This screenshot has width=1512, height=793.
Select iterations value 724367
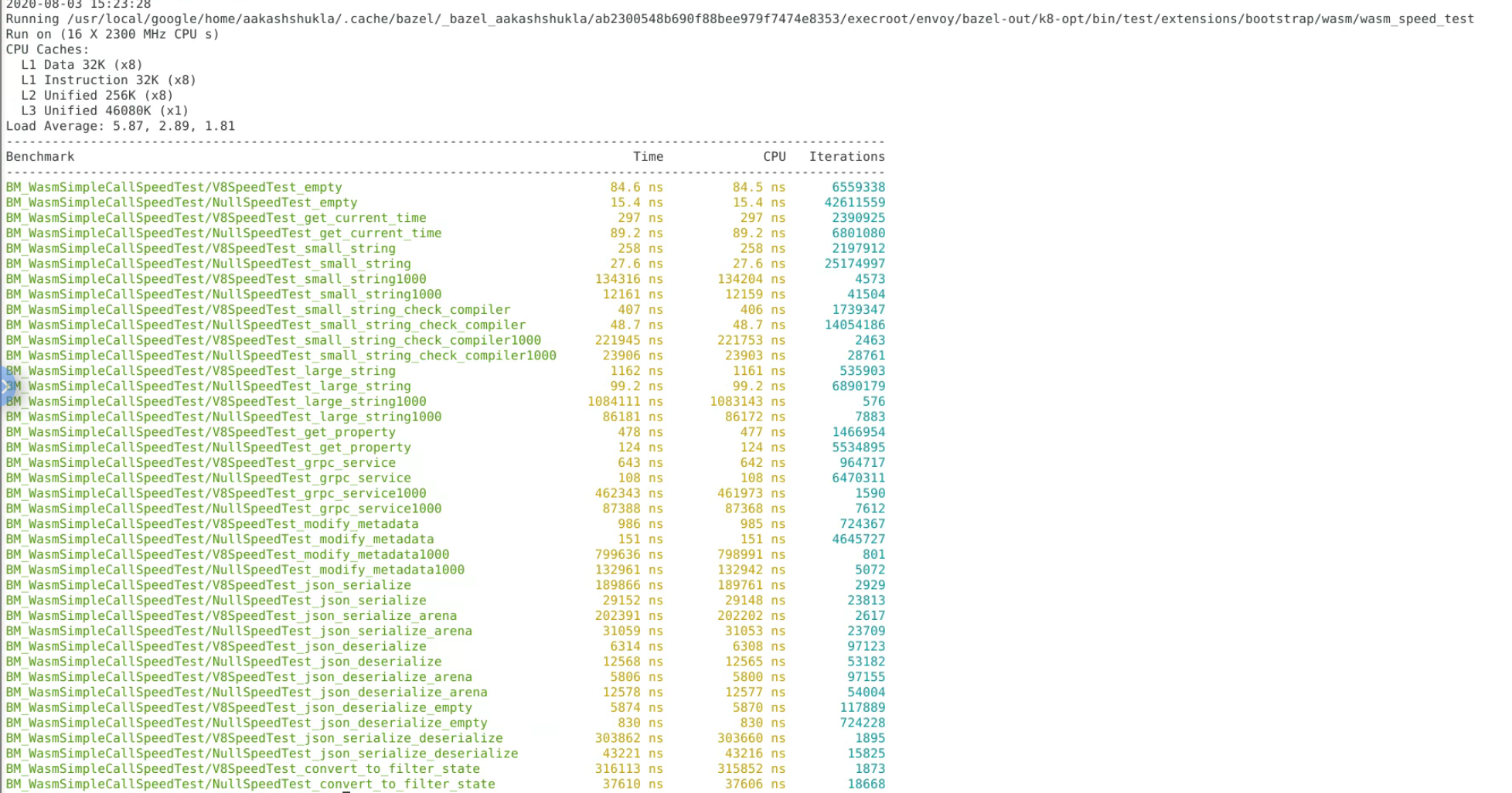click(x=863, y=524)
